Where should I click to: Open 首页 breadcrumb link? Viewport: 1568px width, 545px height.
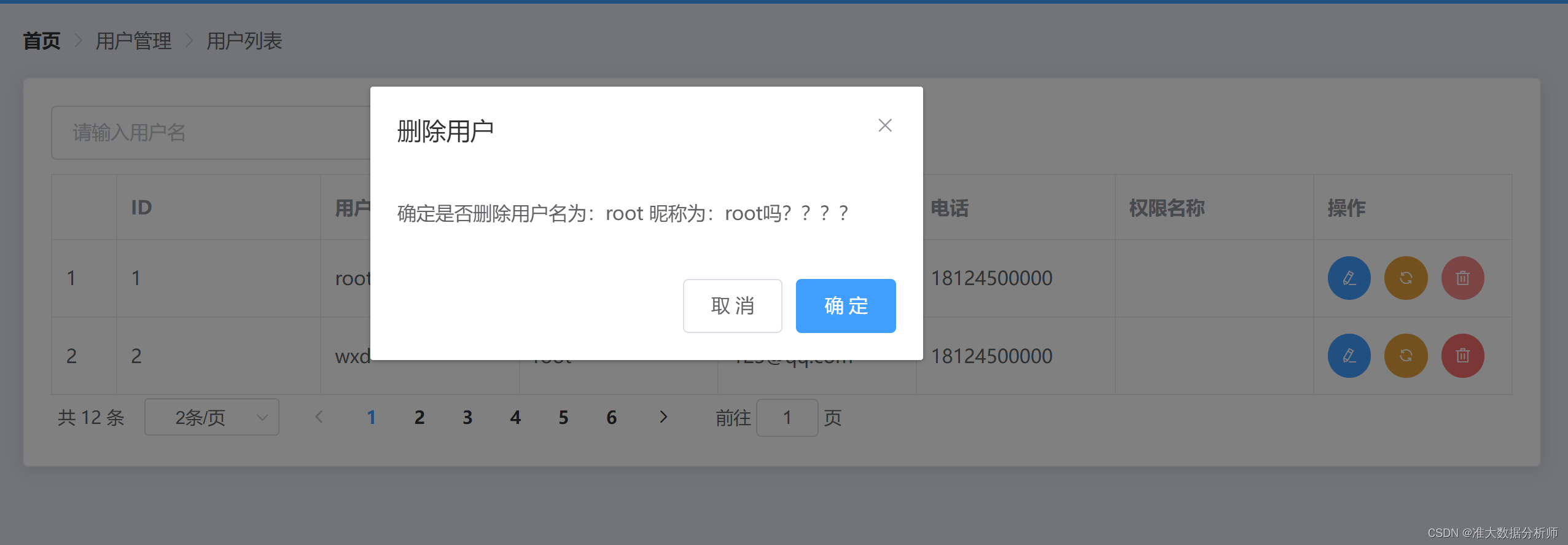click(x=42, y=41)
